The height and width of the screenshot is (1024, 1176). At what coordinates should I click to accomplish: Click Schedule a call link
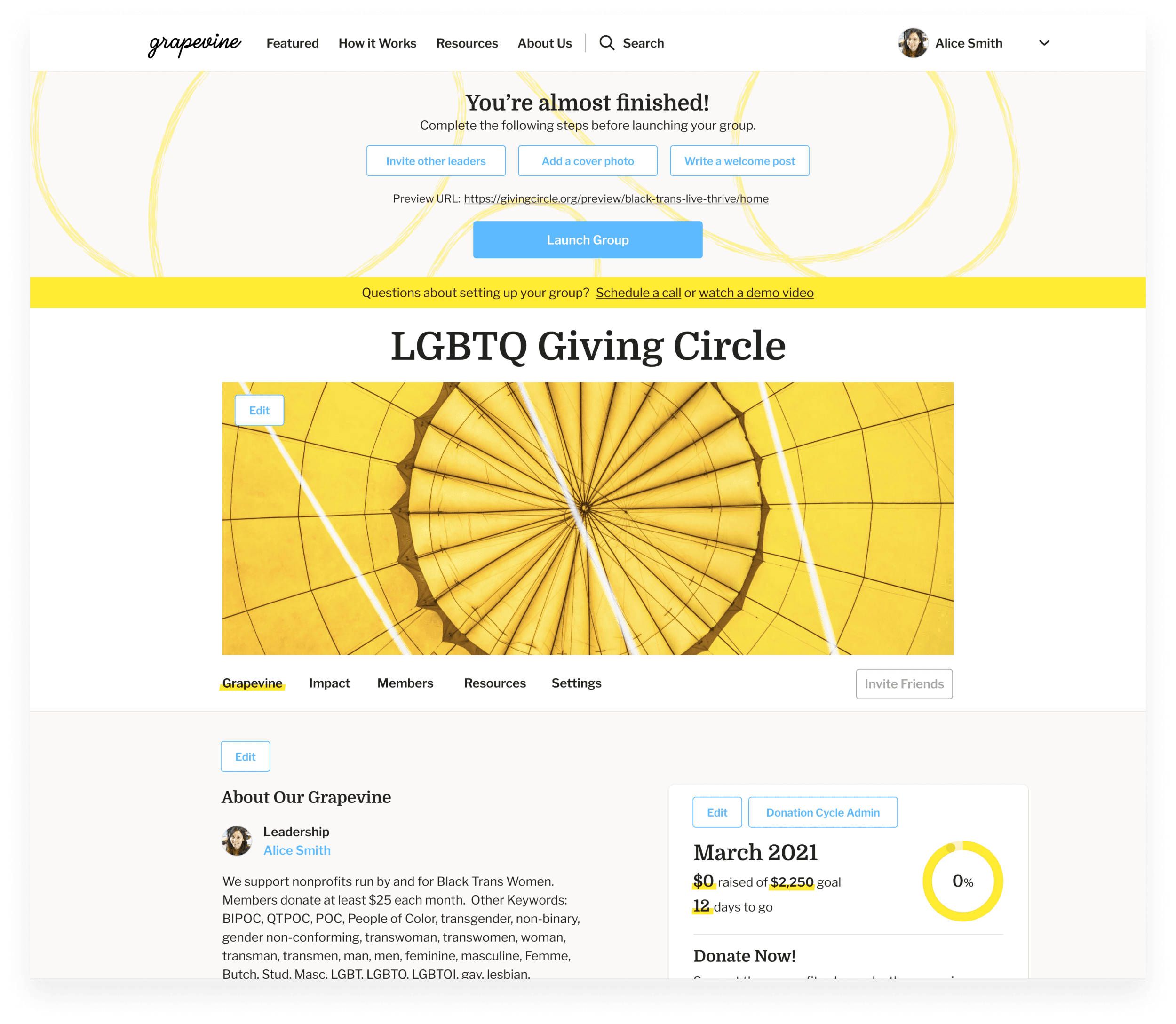[637, 293]
